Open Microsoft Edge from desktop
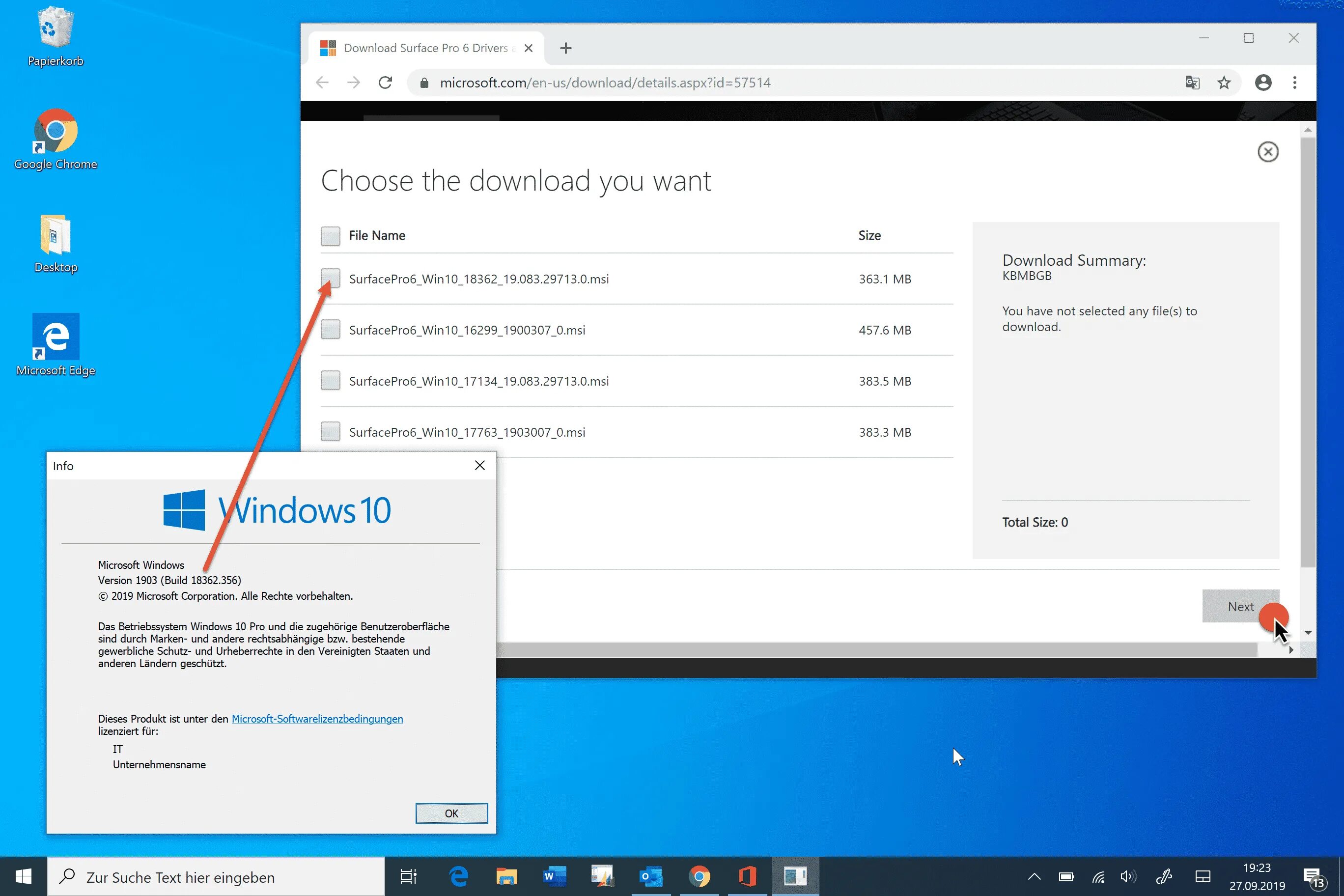Image resolution: width=1344 pixels, height=896 pixels. coord(55,336)
